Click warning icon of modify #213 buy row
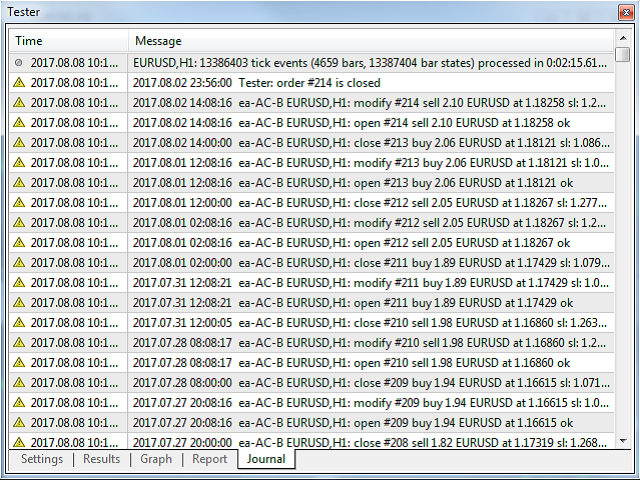 click(19, 163)
